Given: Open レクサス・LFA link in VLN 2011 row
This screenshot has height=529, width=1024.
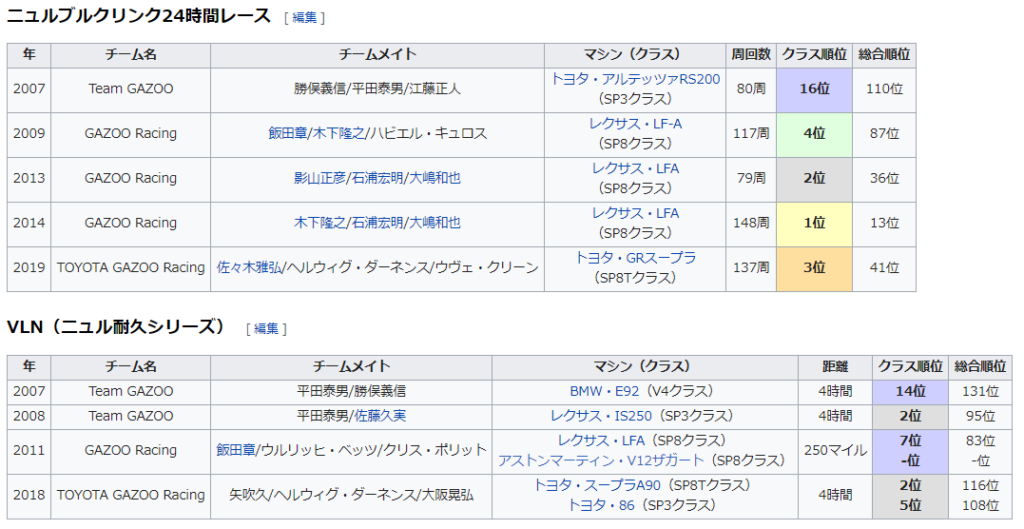Looking at the screenshot, I should coord(601,440).
